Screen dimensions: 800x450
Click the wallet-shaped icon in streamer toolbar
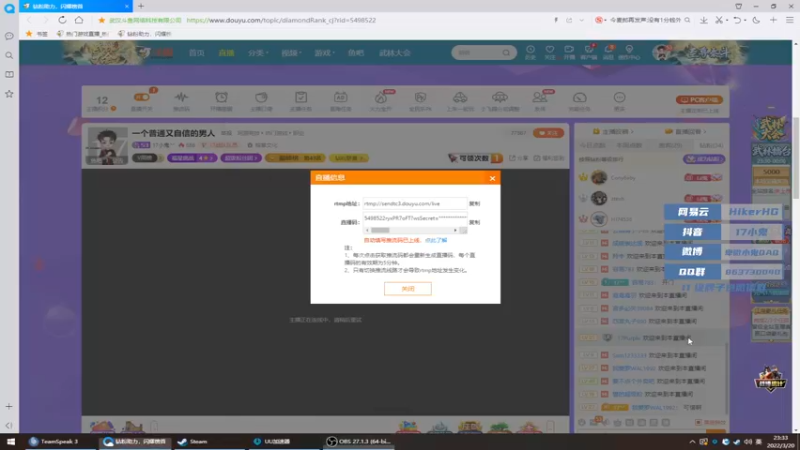tap(261, 97)
